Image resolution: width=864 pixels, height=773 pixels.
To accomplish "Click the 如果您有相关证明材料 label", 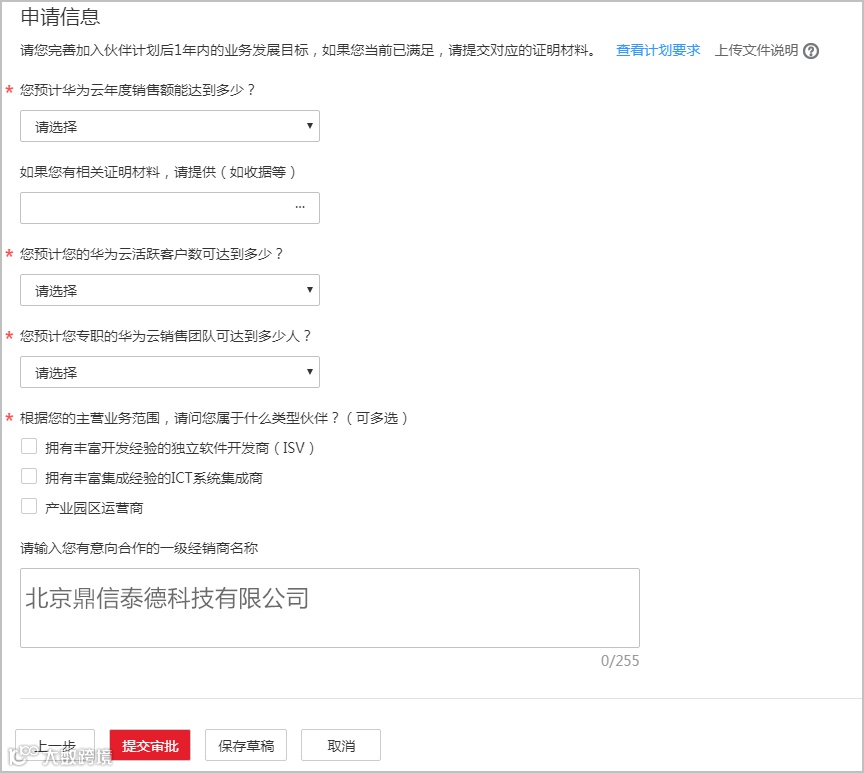I will pos(158,172).
